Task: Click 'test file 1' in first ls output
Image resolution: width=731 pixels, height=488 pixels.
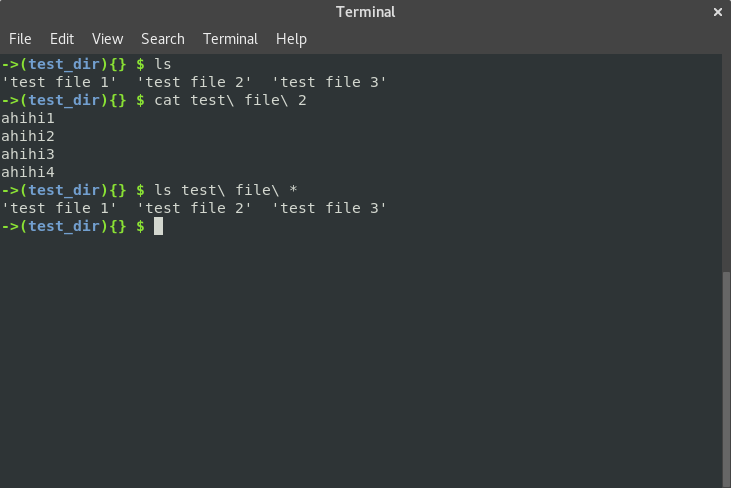Action: (x=60, y=82)
